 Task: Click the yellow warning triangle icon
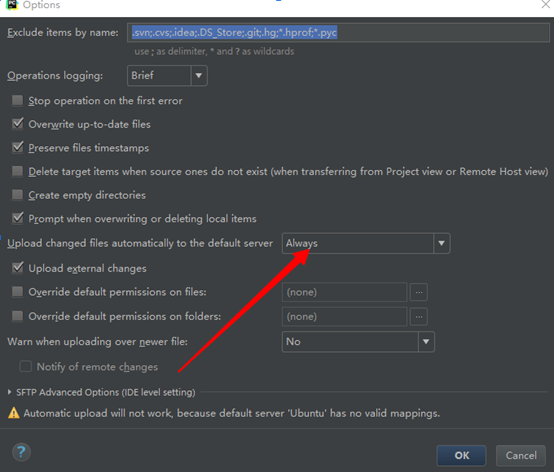pyautogui.click(x=14, y=413)
